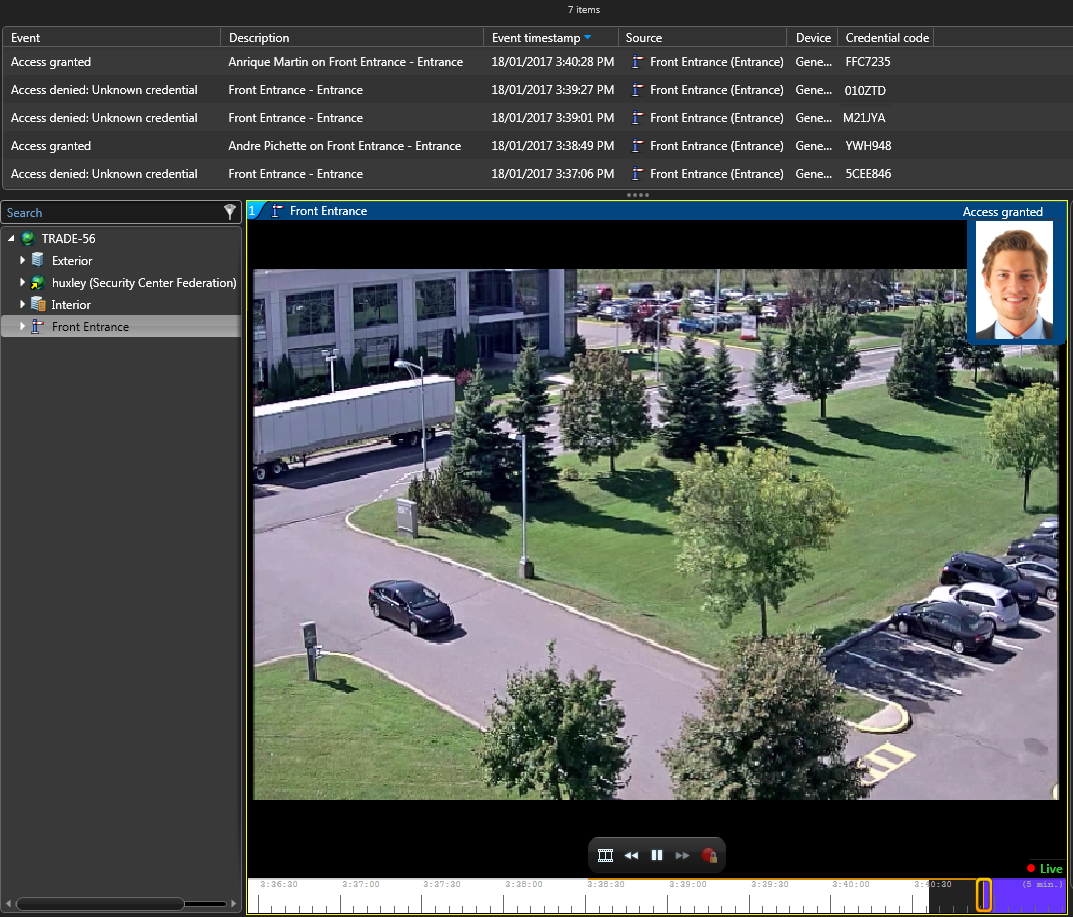The image size is (1073, 917).
Task: Click the filmstrip thumbnails icon in playback controls
Action: [605, 855]
